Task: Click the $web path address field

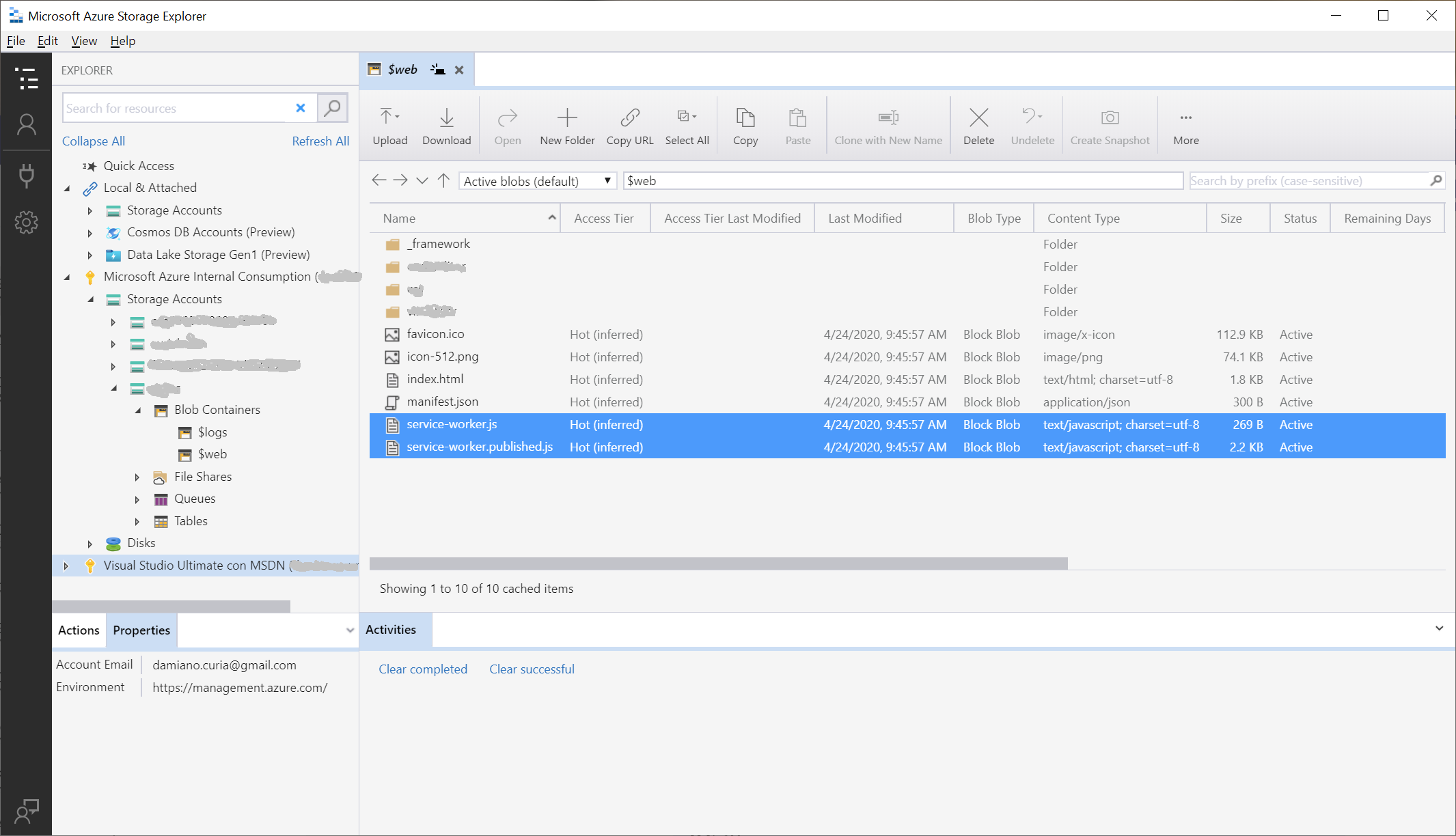Action: [x=903, y=180]
